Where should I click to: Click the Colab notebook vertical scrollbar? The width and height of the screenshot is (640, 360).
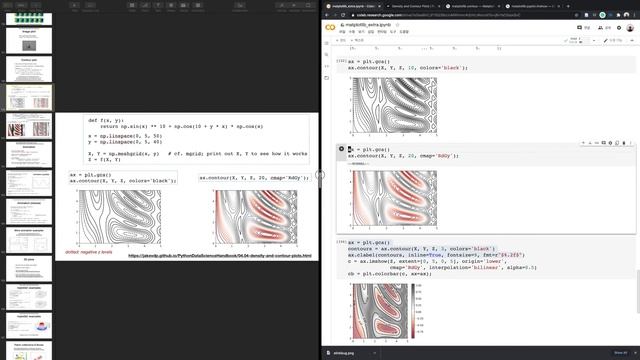[638, 292]
